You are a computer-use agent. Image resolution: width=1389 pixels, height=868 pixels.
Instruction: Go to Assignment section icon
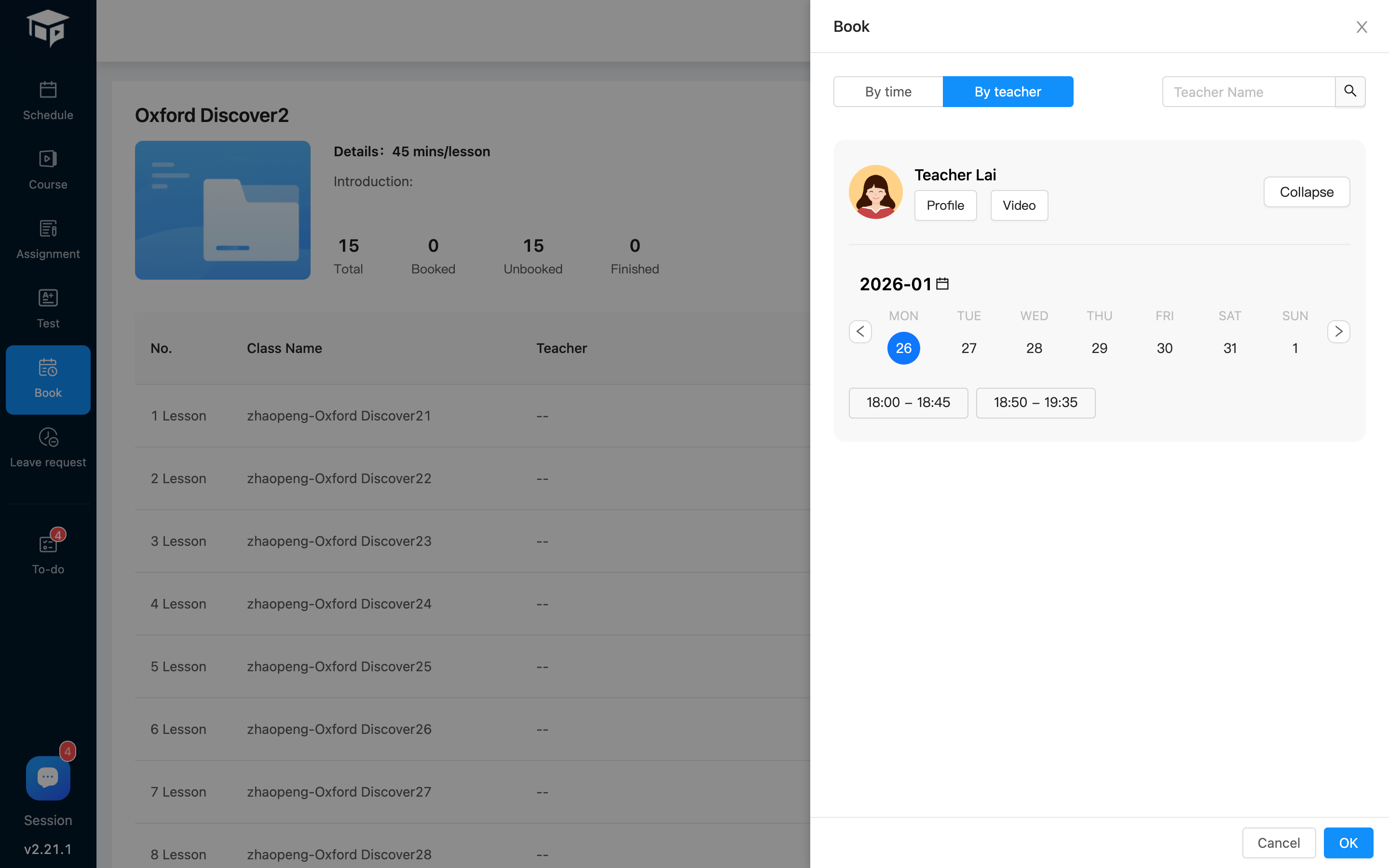[48, 229]
